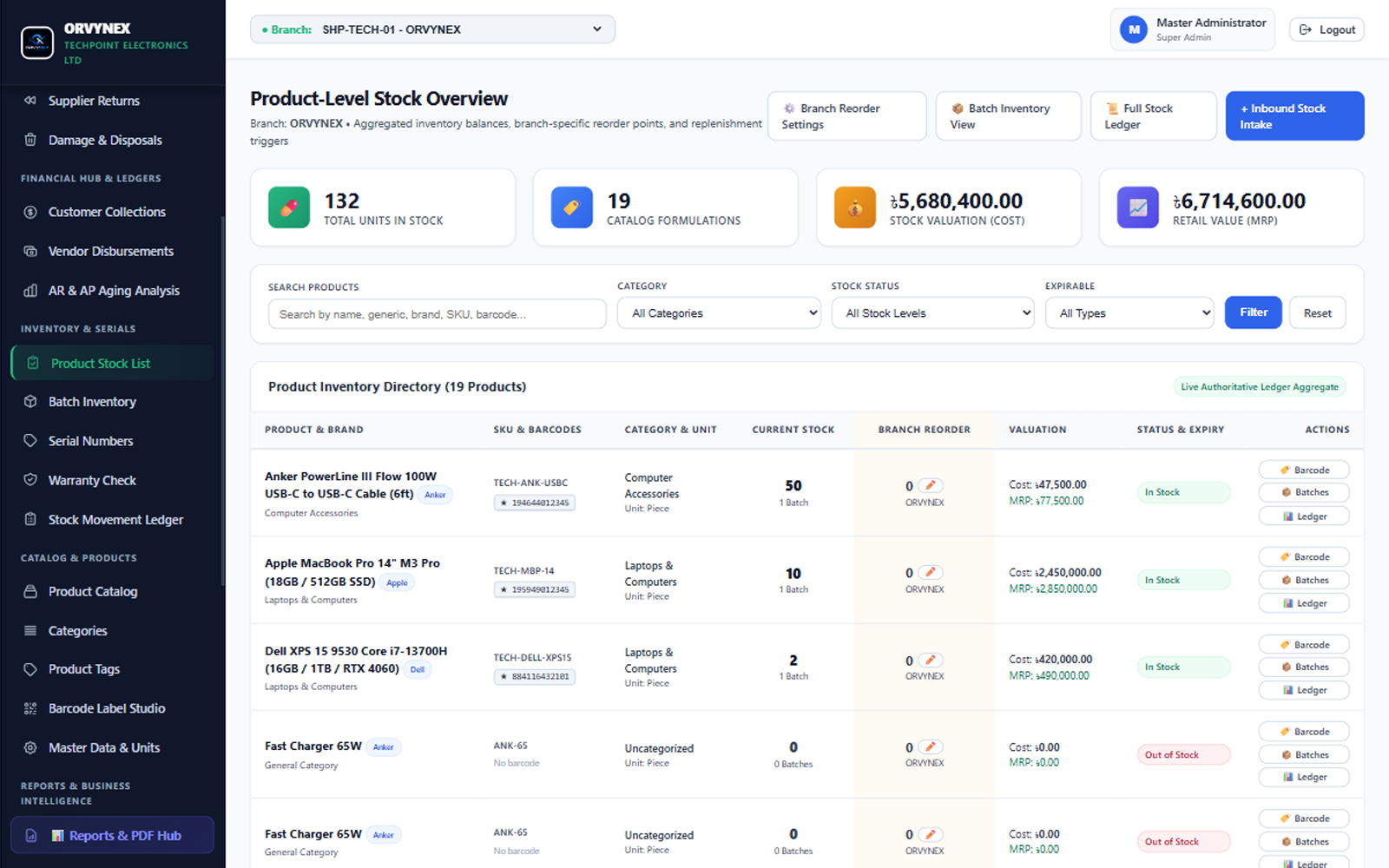
Task: Open Product Stock List in sidebar
Action: [x=112, y=363]
